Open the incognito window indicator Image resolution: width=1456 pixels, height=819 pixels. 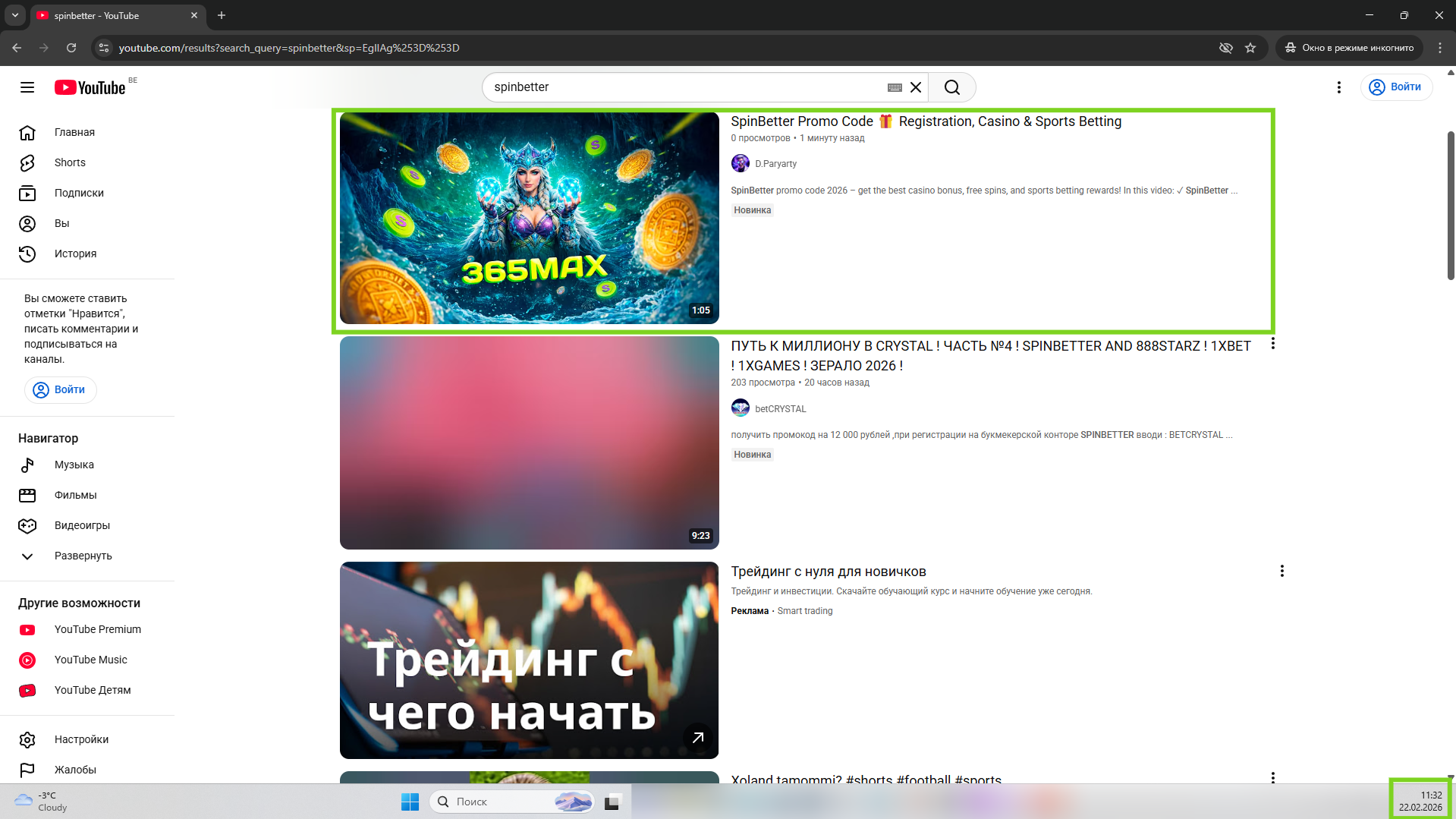tap(1349, 48)
